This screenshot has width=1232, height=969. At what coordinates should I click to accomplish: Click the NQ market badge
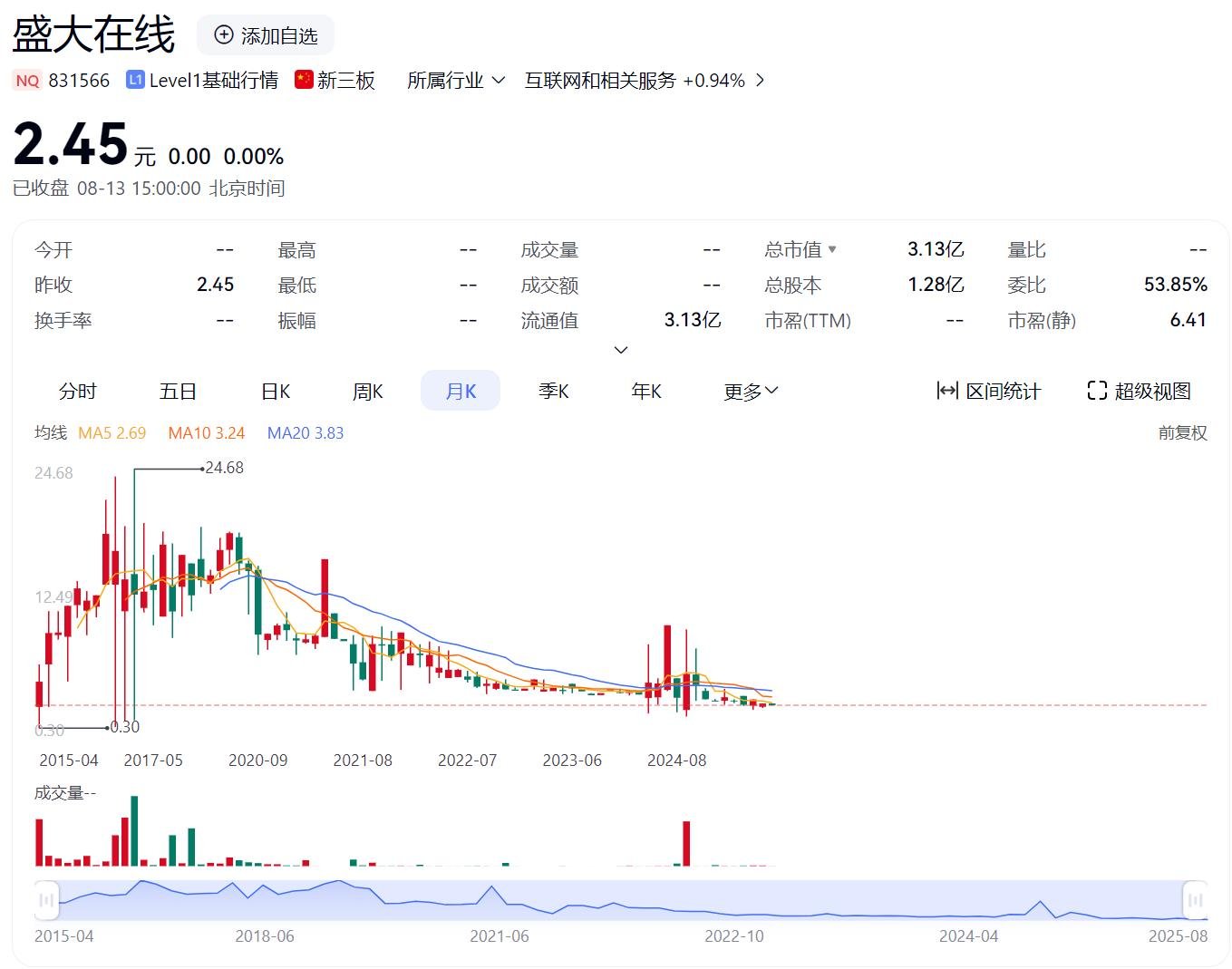click(x=27, y=81)
